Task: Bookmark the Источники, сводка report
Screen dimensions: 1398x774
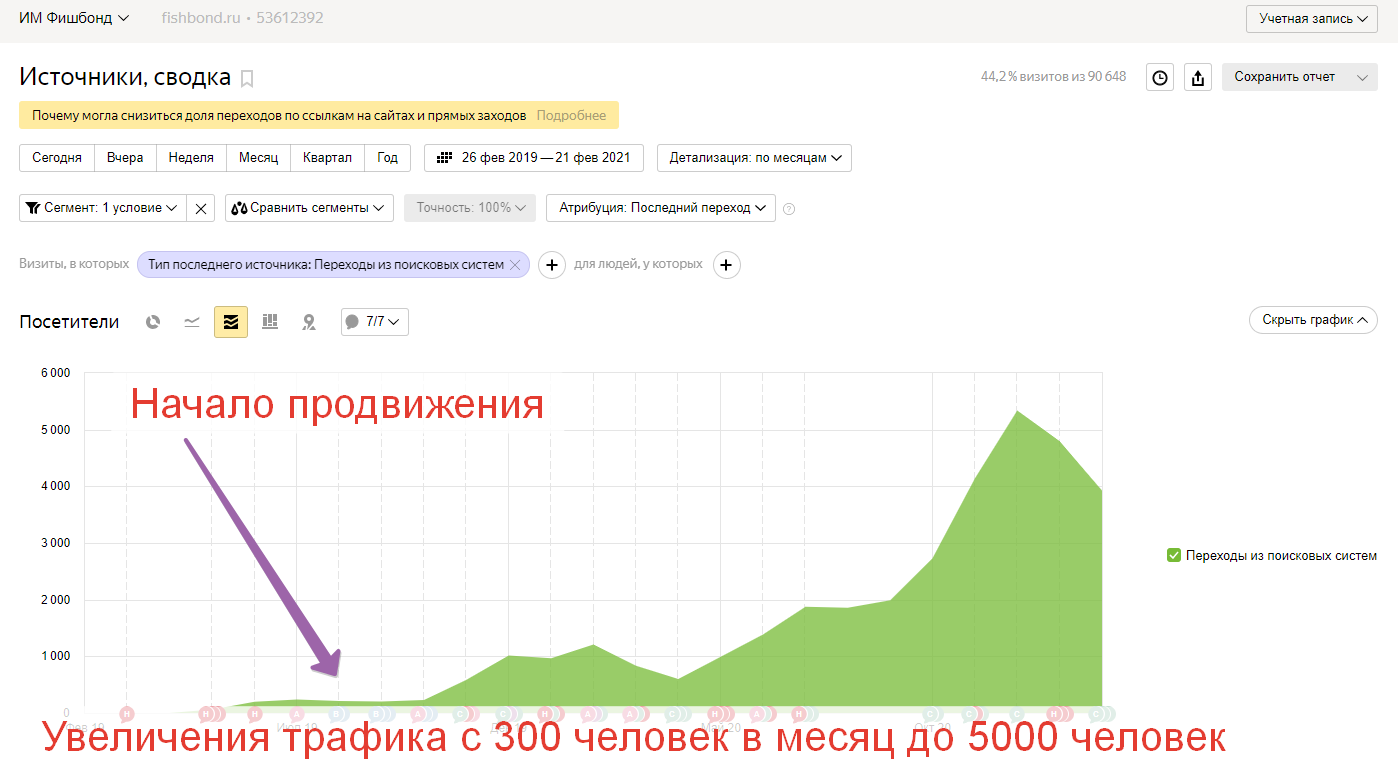Action: (248, 78)
